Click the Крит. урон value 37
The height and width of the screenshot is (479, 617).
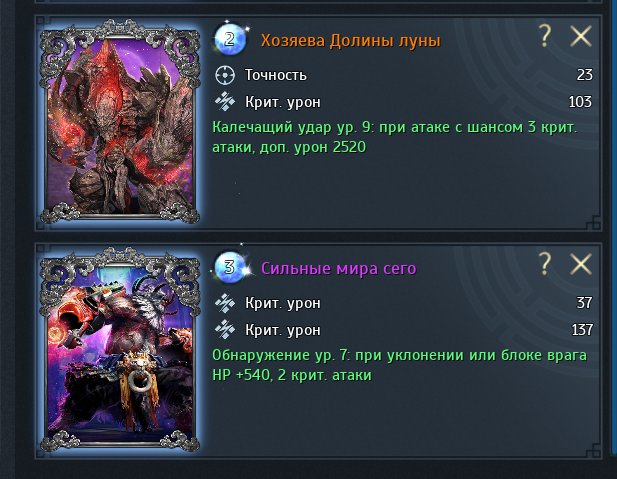[x=584, y=303]
